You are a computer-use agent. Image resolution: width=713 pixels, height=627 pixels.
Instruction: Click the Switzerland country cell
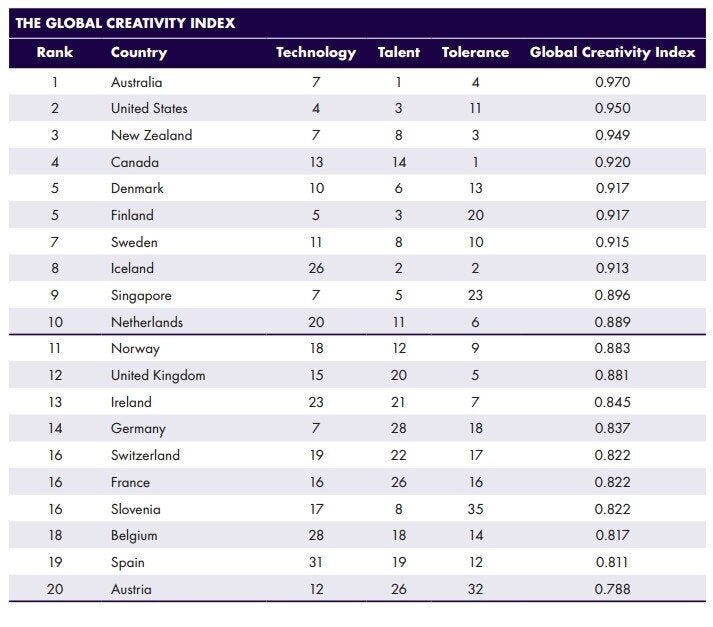point(146,455)
